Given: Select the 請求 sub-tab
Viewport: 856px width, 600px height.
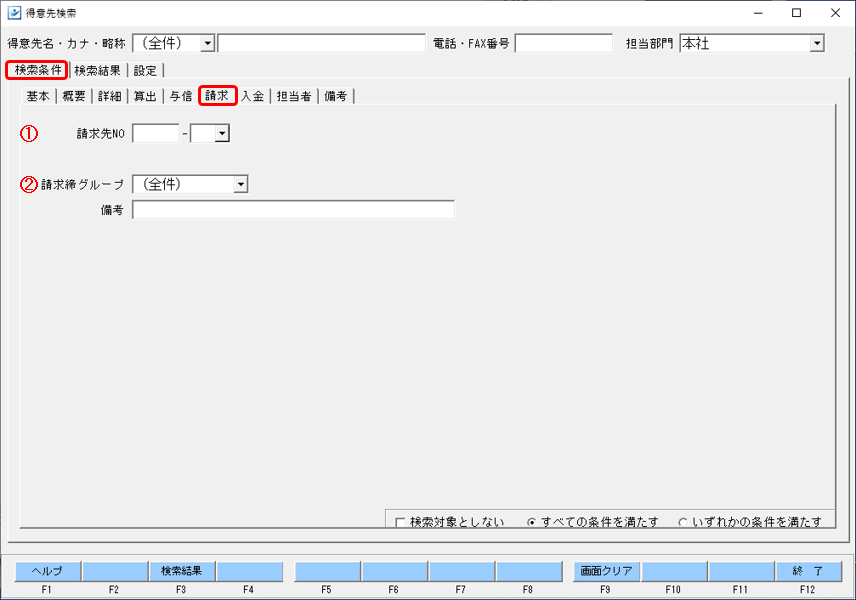Looking at the screenshot, I should [217, 96].
